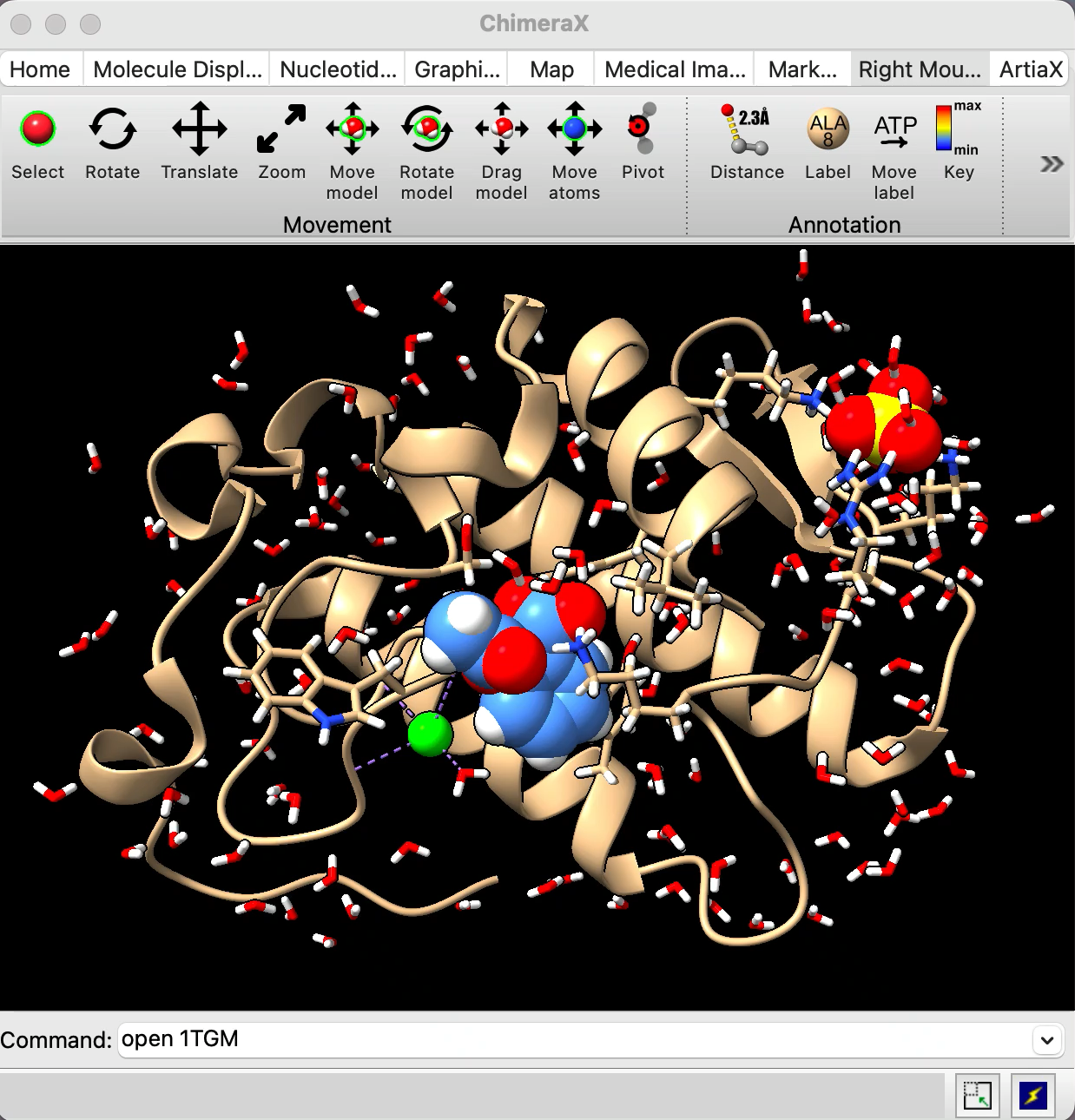This screenshot has width=1075, height=1120.
Task: Activate the Label annotation tool
Action: [x=828, y=129]
